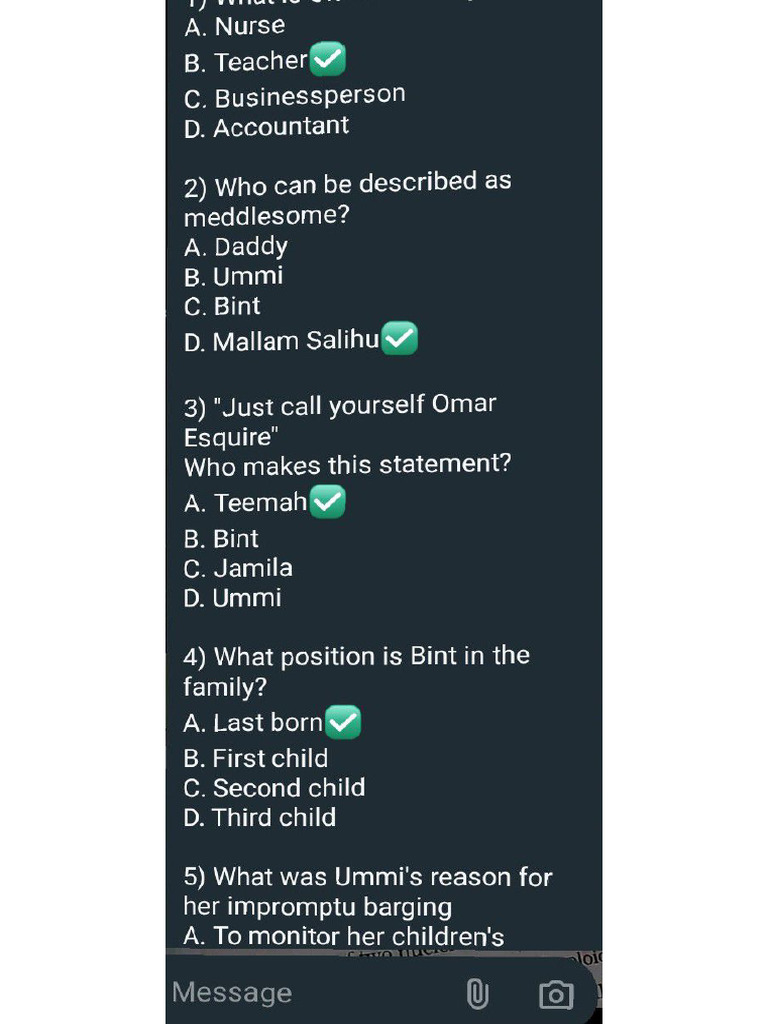Open the camera from message bar

point(556,994)
